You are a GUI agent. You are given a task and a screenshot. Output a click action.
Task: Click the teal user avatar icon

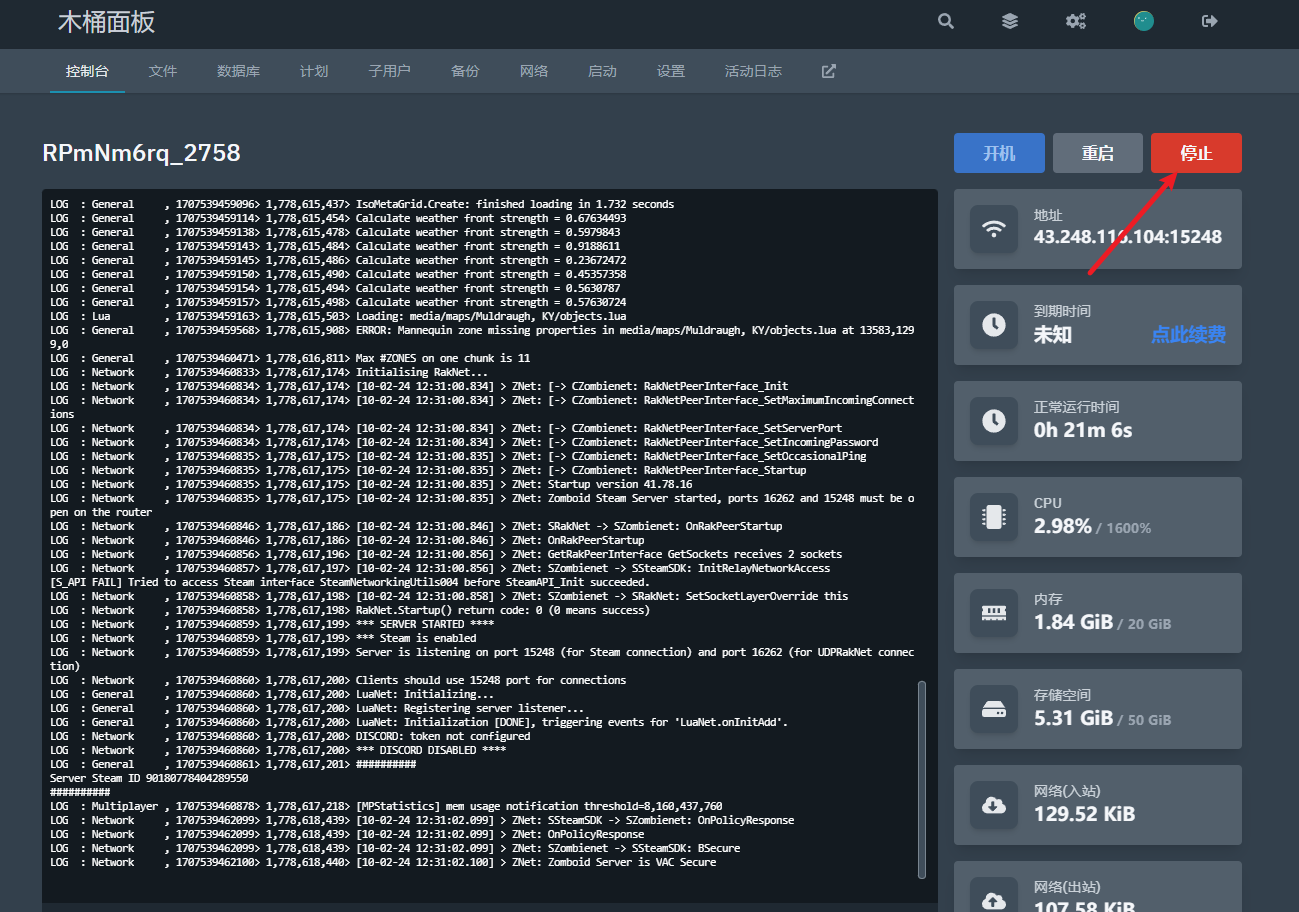[x=1143, y=21]
